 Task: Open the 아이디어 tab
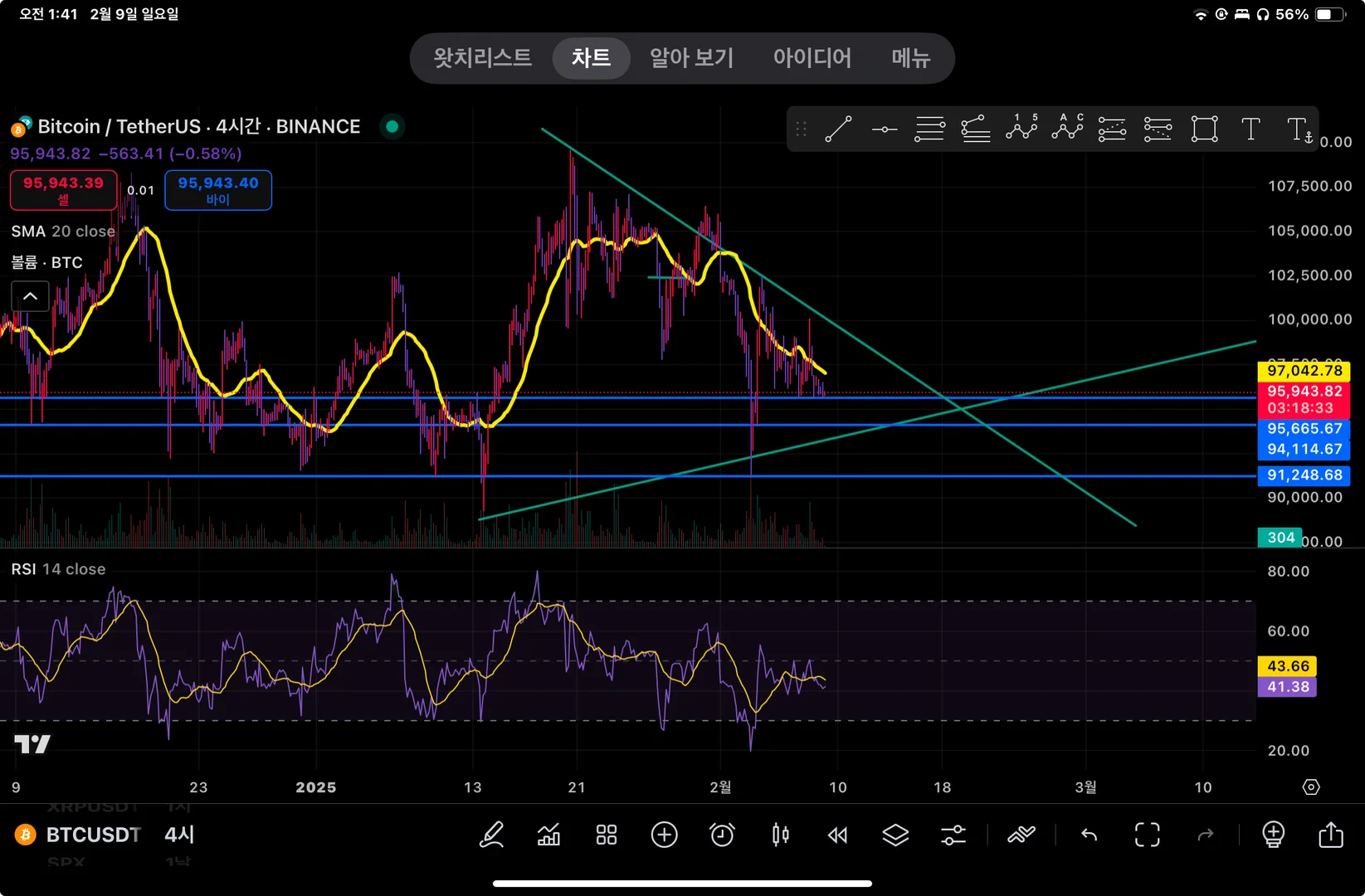pyautogui.click(x=812, y=58)
